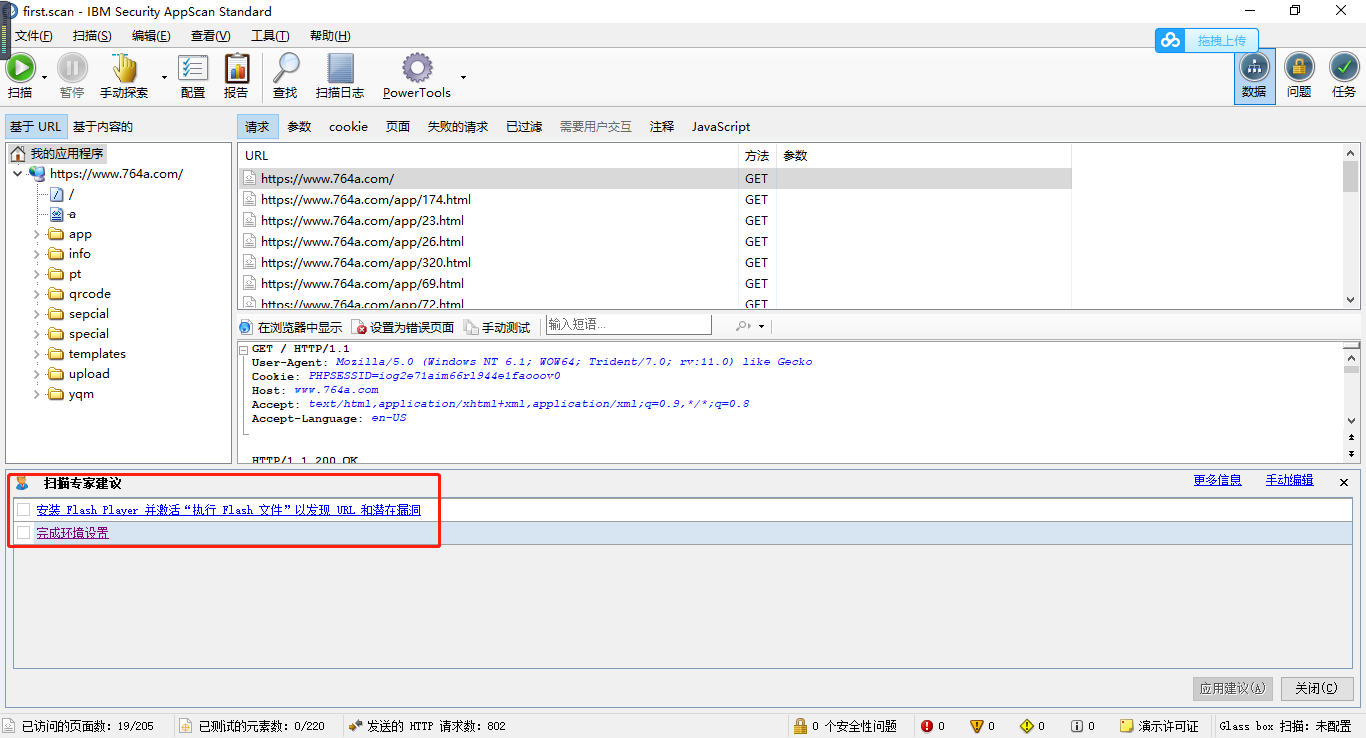The height and width of the screenshot is (738, 1366).
Task: Expand the templates folder in tree
Action: 37,354
